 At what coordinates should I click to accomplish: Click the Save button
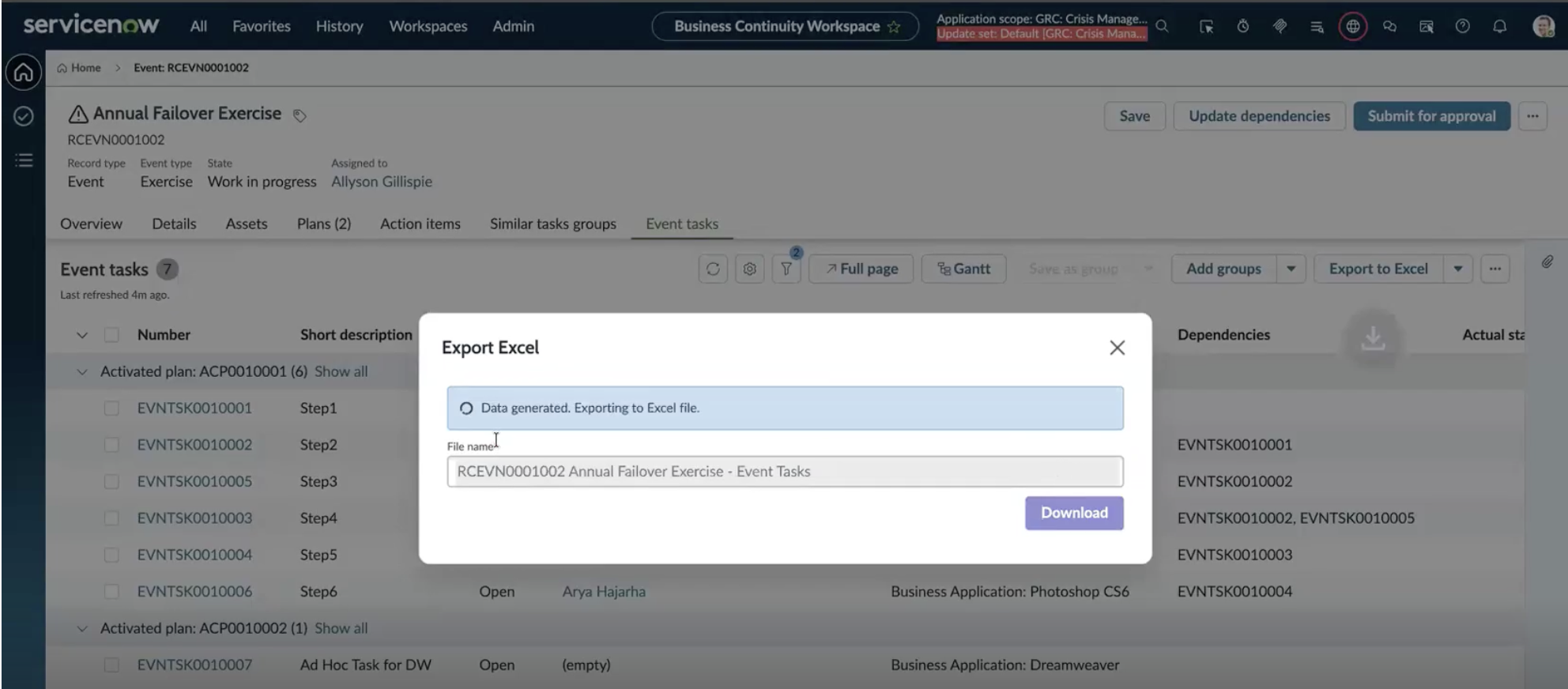(x=1134, y=116)
